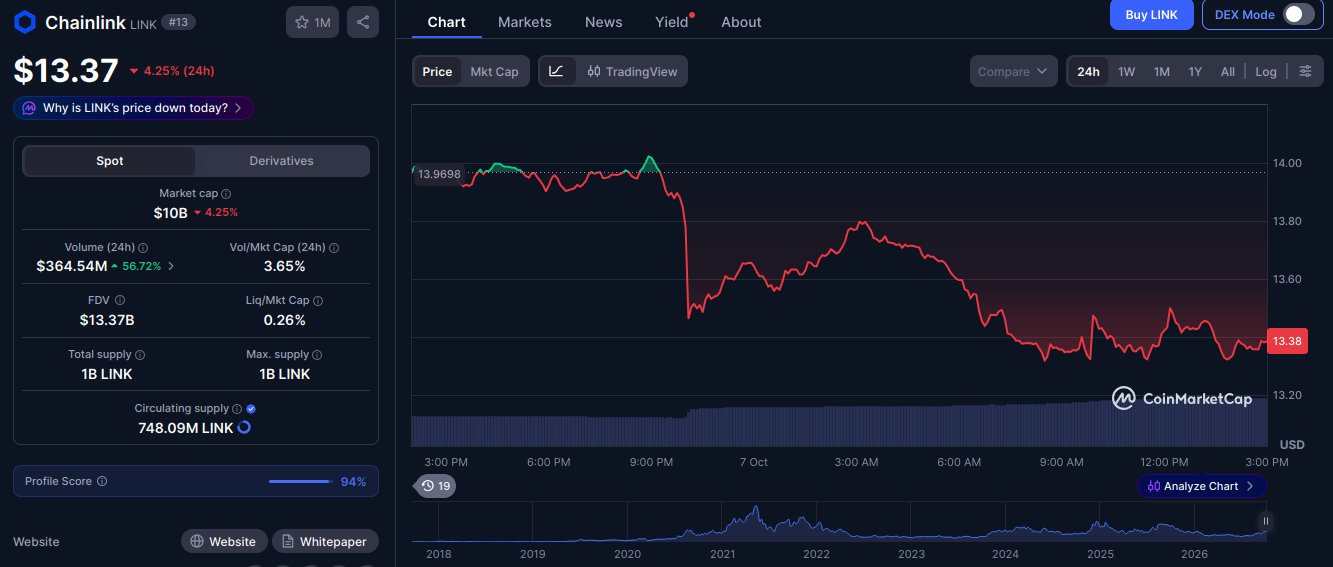Pause the mini timeline range handle
Viewport: 1333px width, 567px height.
coord(1266,521)
